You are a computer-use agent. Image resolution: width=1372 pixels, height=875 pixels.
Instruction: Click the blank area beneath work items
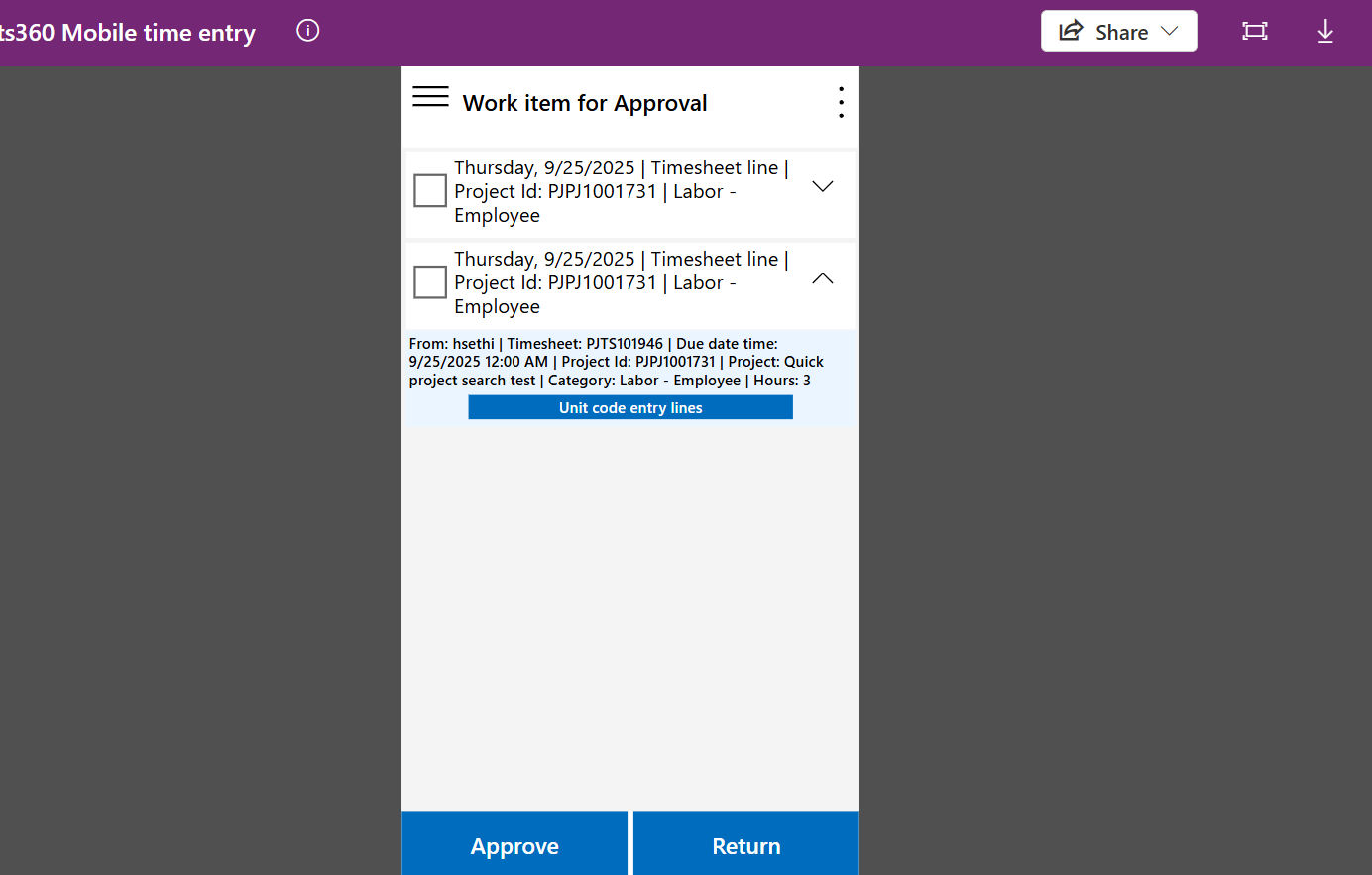630,614
